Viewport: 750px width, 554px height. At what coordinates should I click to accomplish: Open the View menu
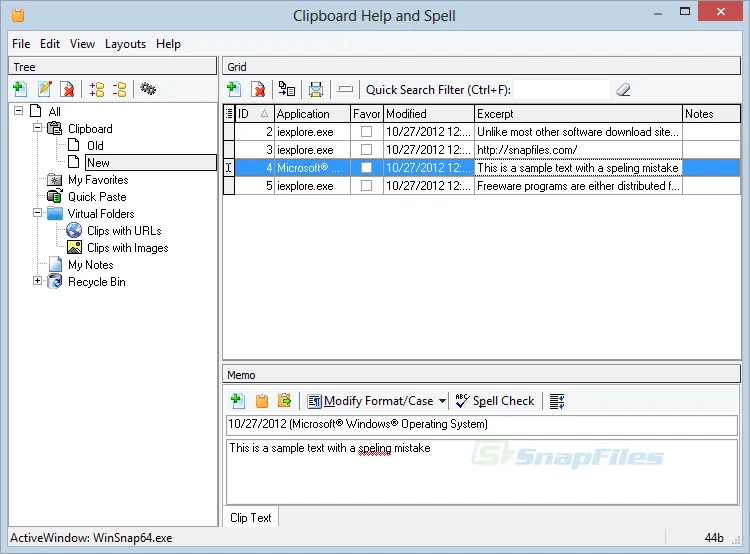point(82,44)
